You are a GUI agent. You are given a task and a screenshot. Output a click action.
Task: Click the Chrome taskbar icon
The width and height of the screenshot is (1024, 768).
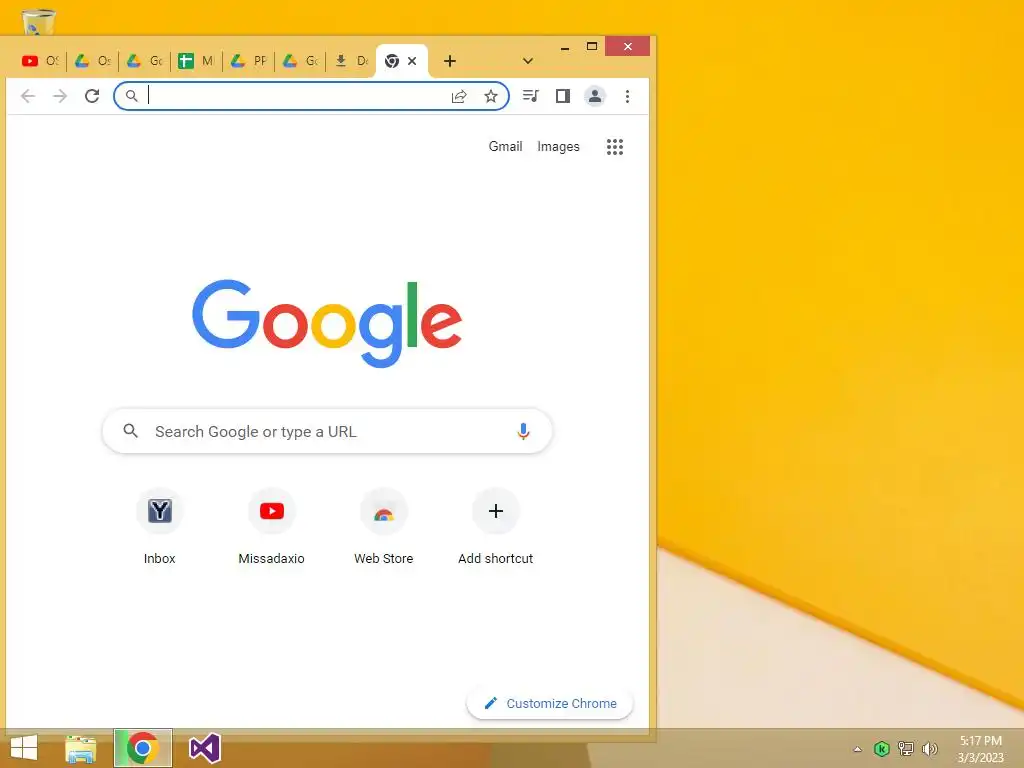[143, 748]
